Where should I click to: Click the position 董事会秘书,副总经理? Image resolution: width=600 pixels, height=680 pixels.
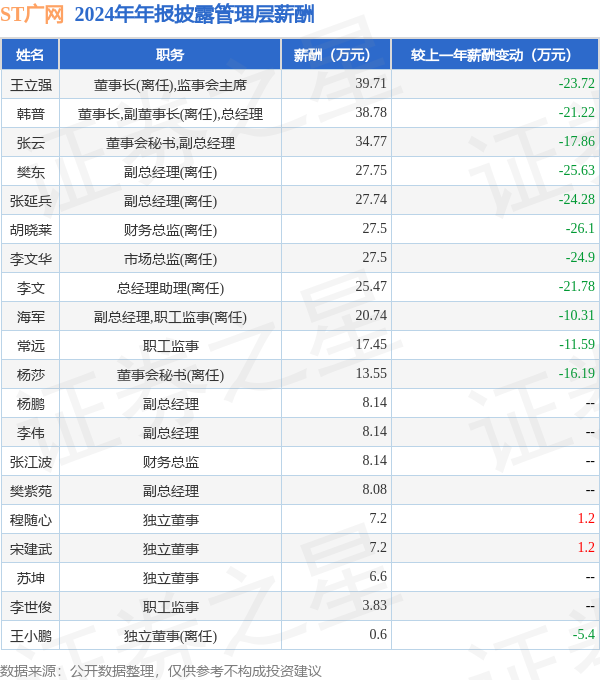tap(170, 143)
